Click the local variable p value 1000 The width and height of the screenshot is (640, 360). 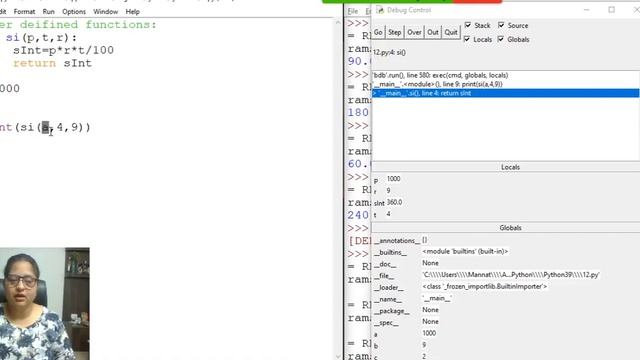393,179
